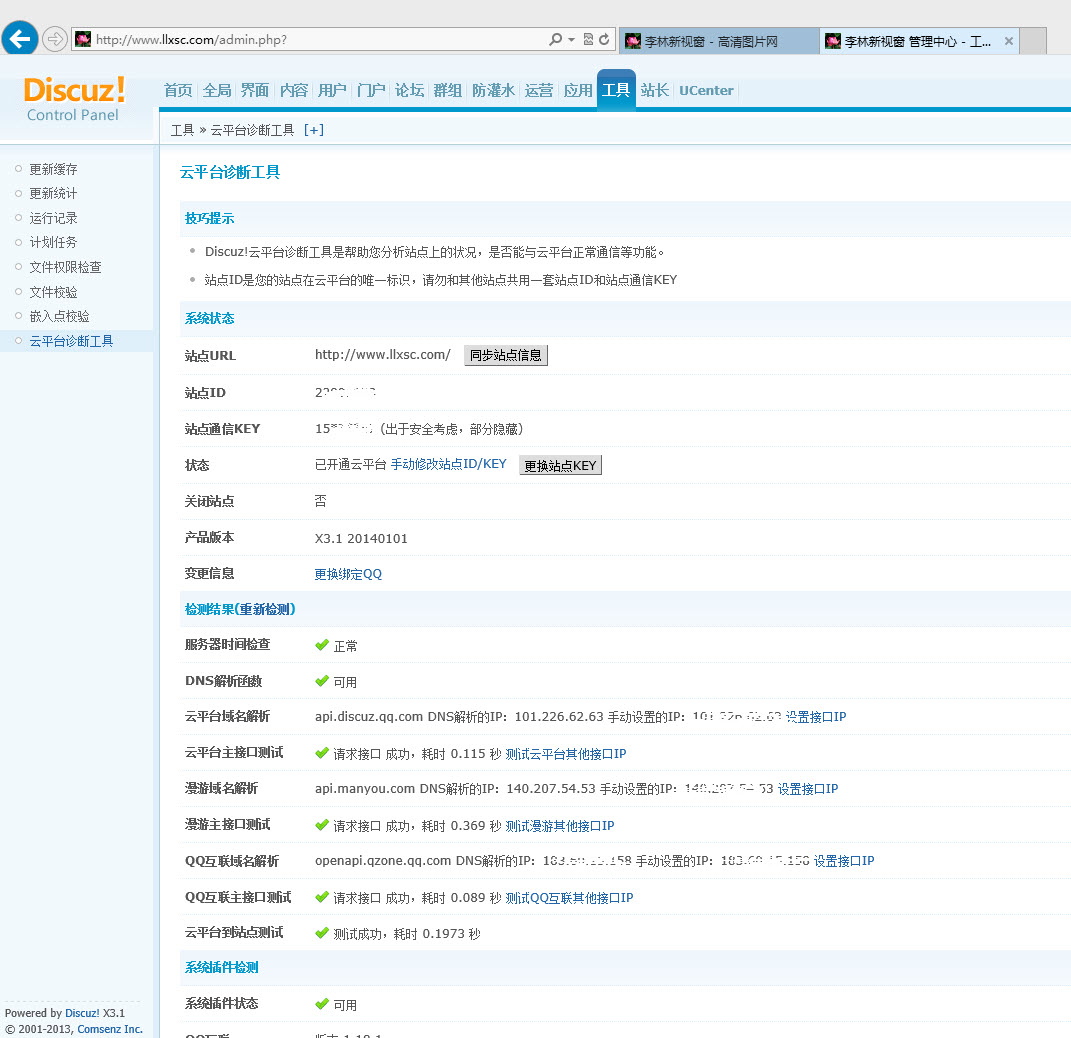Click the product version X3.1 20140101 text
The height and width of the screenshot is (1038, 1071).
(361, 538)
